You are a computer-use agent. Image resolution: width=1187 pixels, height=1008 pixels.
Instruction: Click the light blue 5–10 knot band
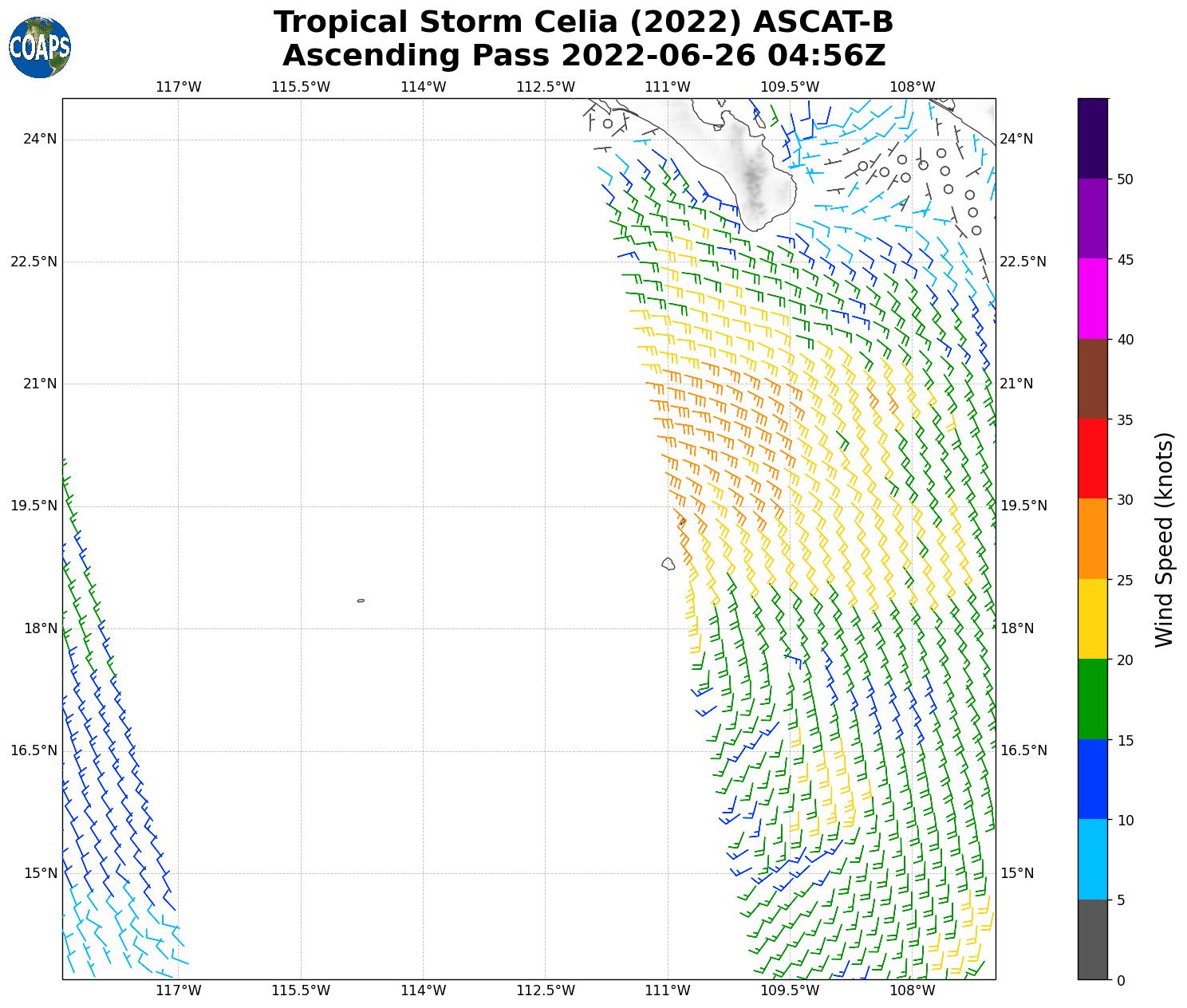click(x=1092, y=859)
